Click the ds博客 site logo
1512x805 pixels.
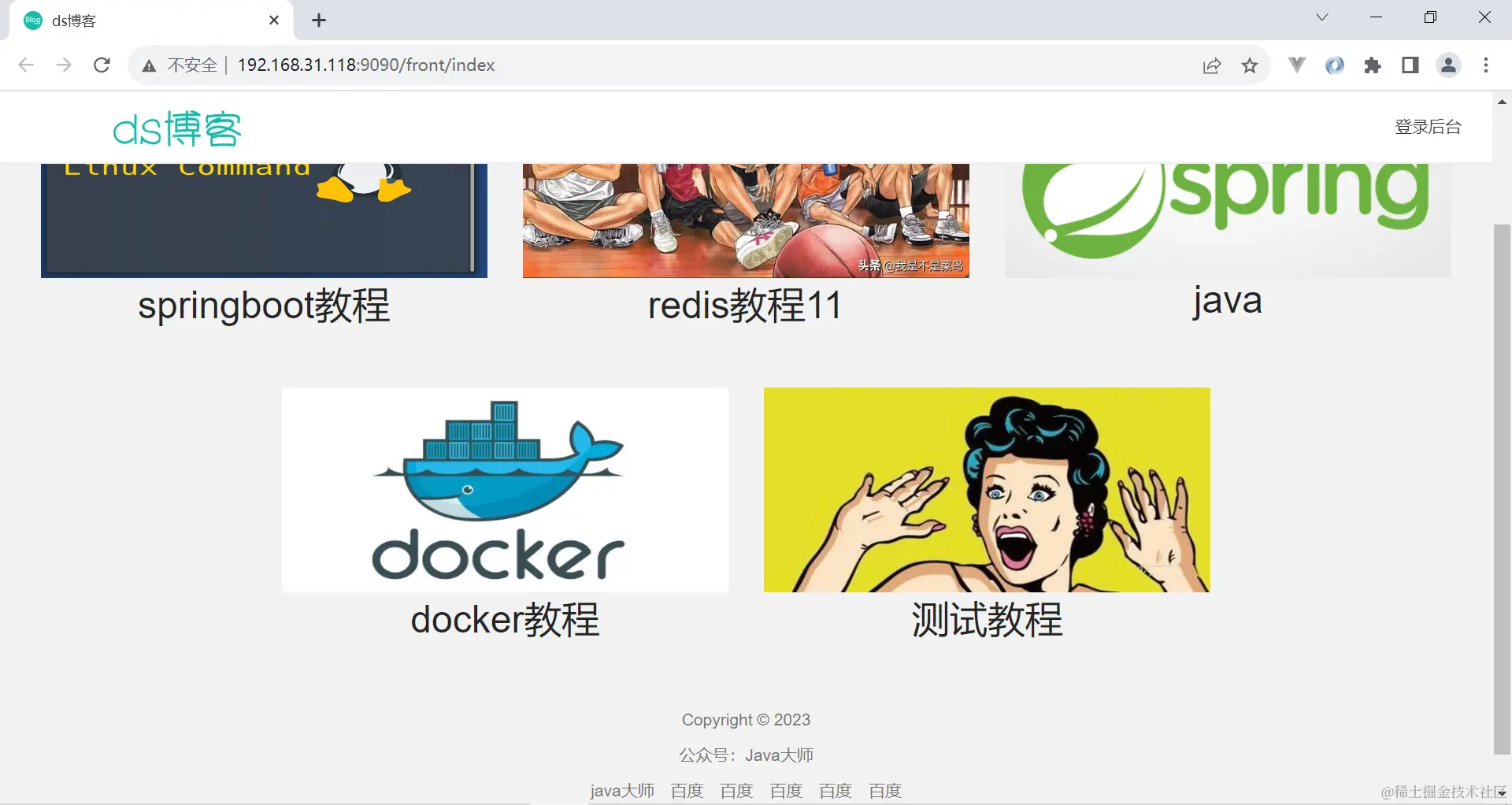click(177, 129)
